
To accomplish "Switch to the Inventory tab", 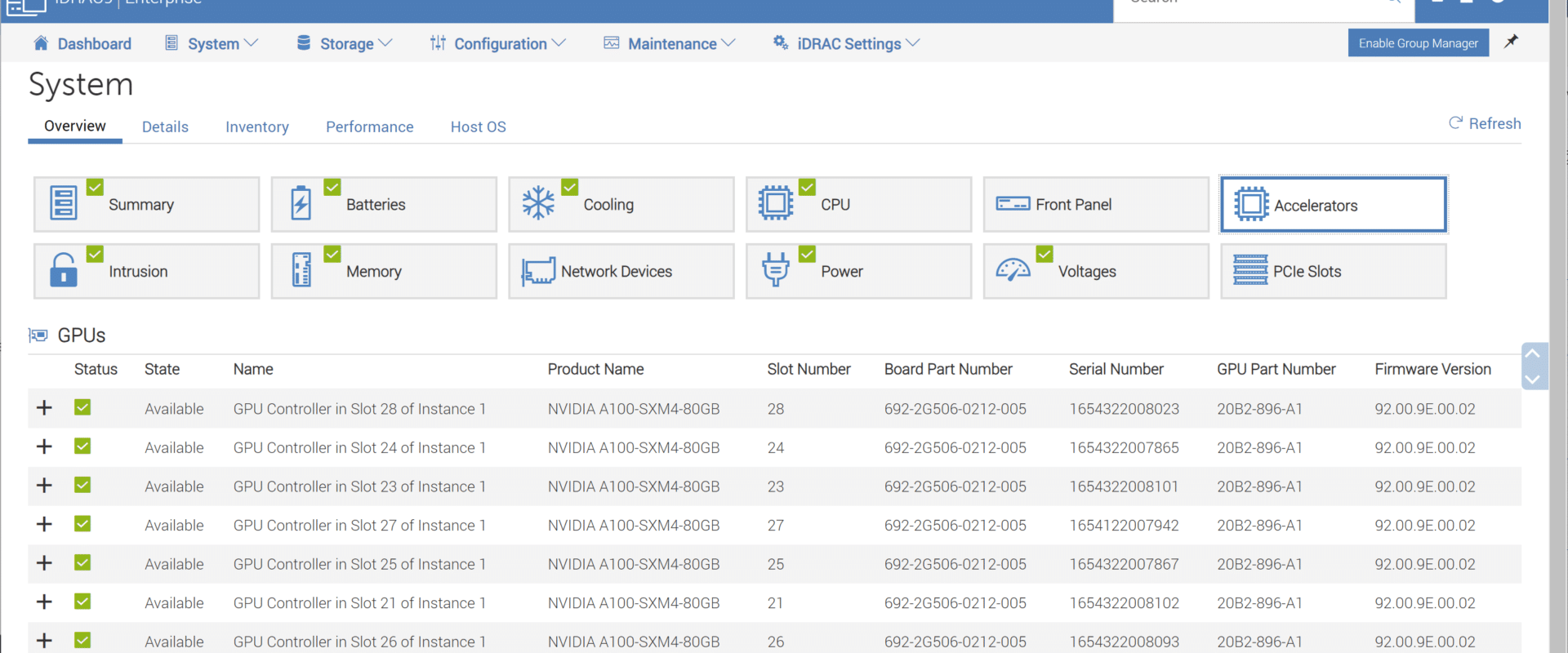I will [257, 127].
